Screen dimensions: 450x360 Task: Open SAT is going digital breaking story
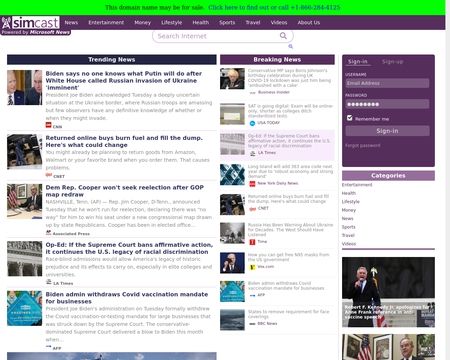point(290,111)
